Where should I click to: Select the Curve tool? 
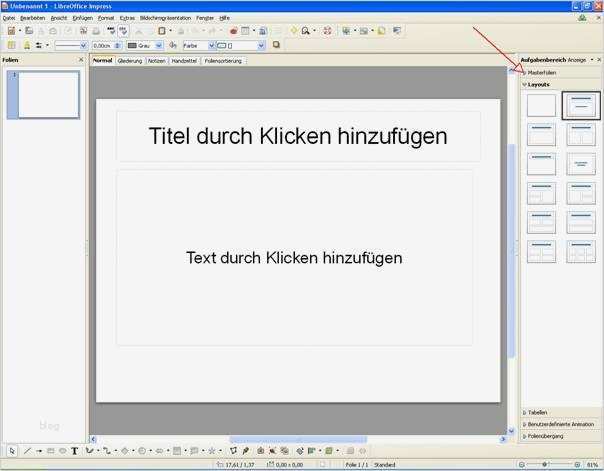89,451
